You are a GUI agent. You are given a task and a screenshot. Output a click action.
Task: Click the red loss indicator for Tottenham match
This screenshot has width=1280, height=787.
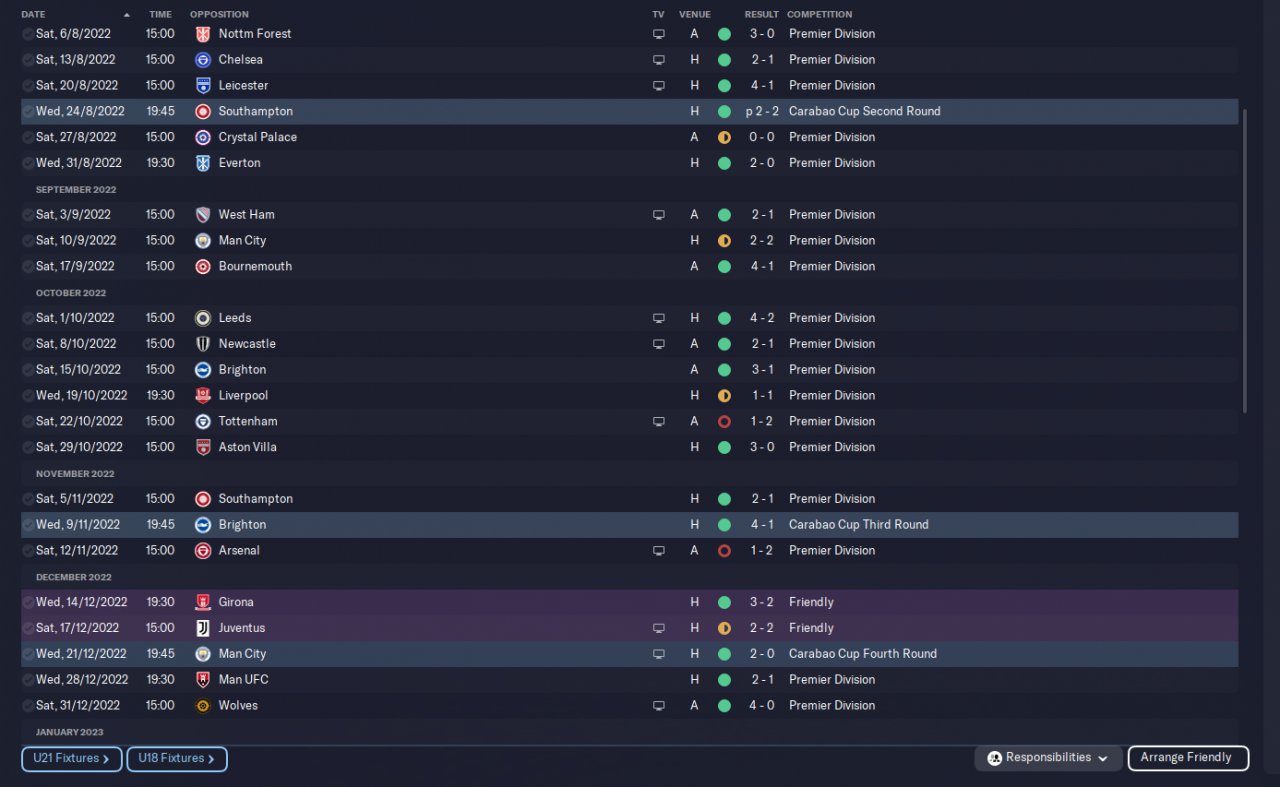pyautogui.click(x=724, y=421)
